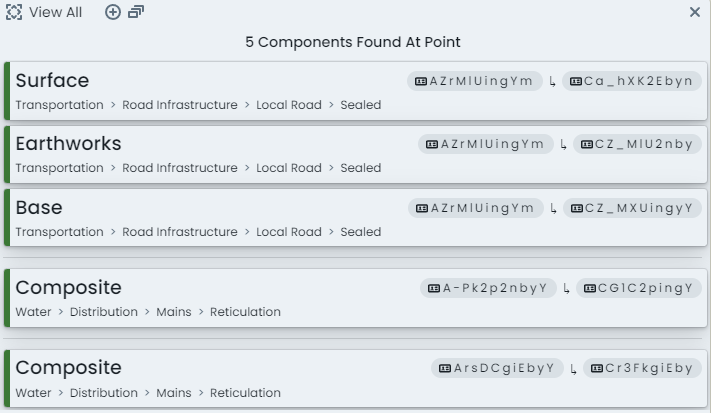
Task: Click the circled plus add icon
Action: [x=113, y=12]
